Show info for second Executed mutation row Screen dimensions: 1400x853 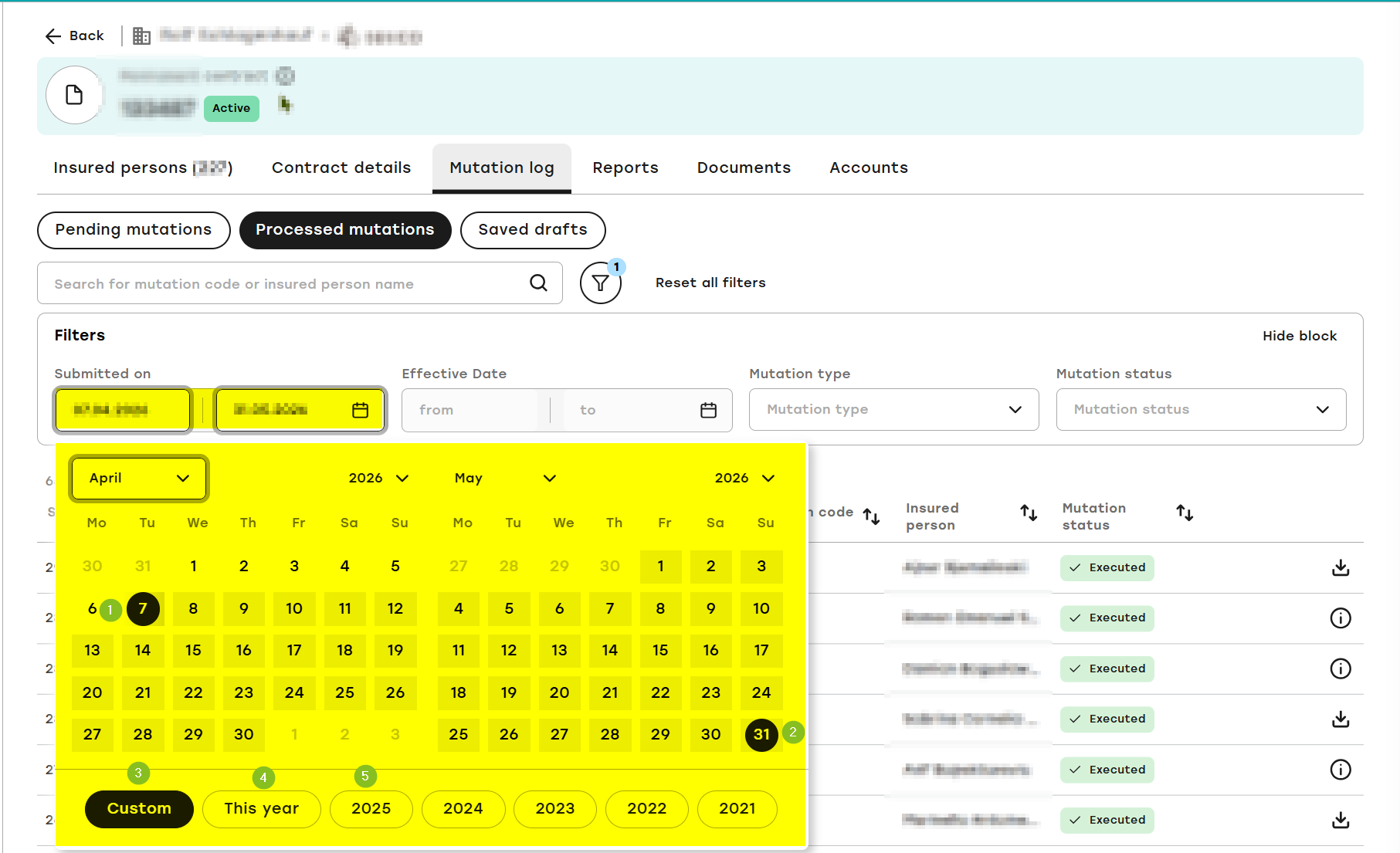pyautogui.click(x=1341, y=618)
